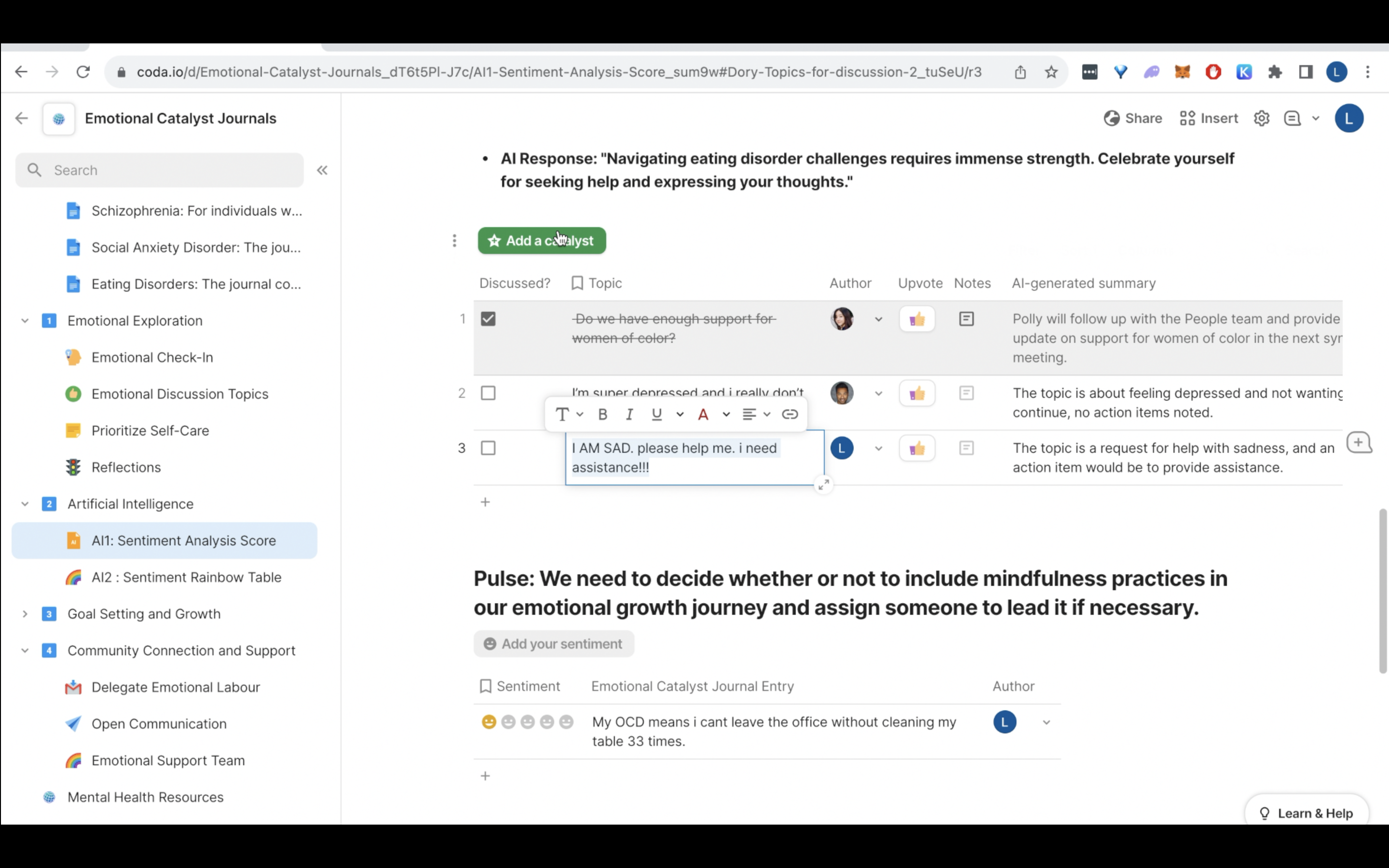Upvote the row 3 topic with the thumbs-up

(917, 448)
